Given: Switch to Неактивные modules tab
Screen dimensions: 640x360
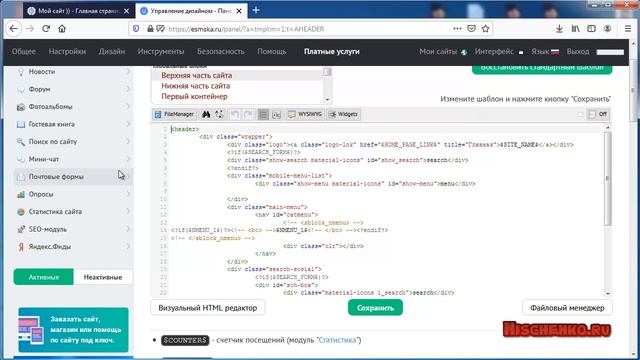Looking at the screenshot, I should pos(103,277).
